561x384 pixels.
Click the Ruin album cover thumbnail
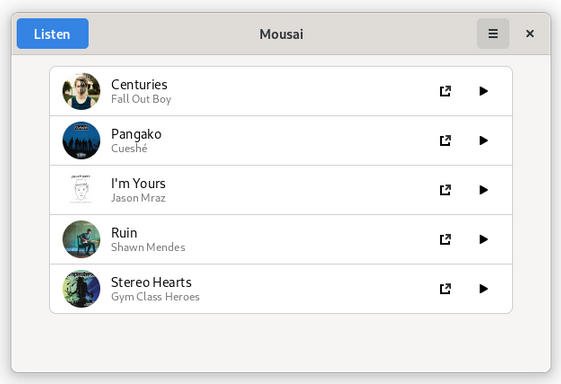[x=81, y=239]
